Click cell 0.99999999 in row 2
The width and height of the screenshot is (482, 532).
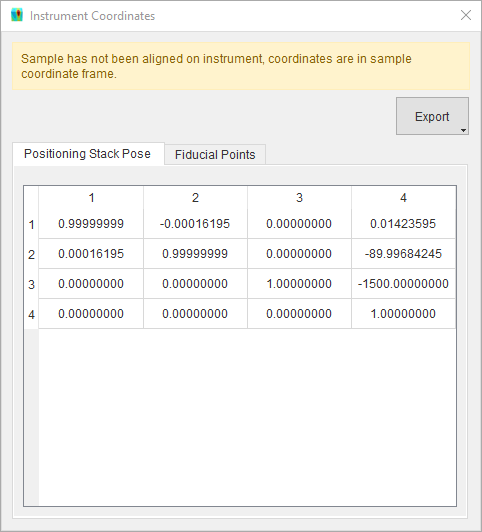point(195,254)
